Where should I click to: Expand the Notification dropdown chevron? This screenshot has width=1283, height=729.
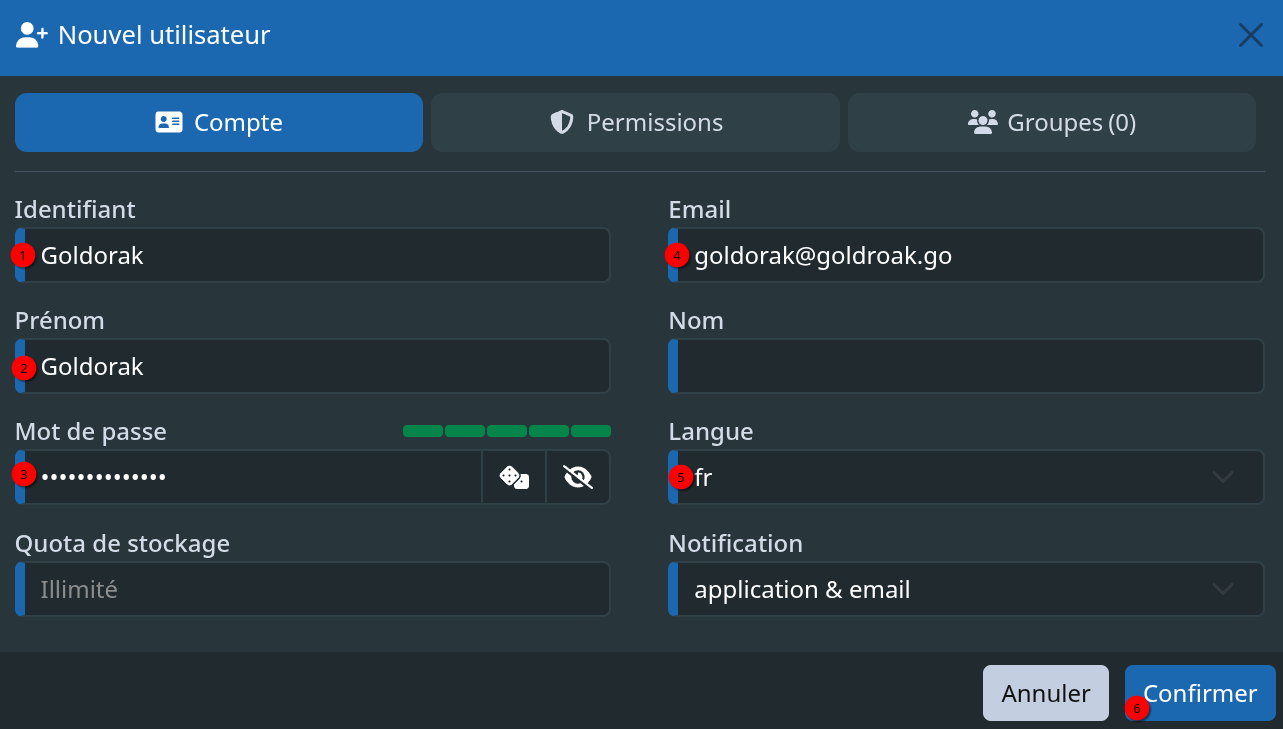click(1223, 589)
